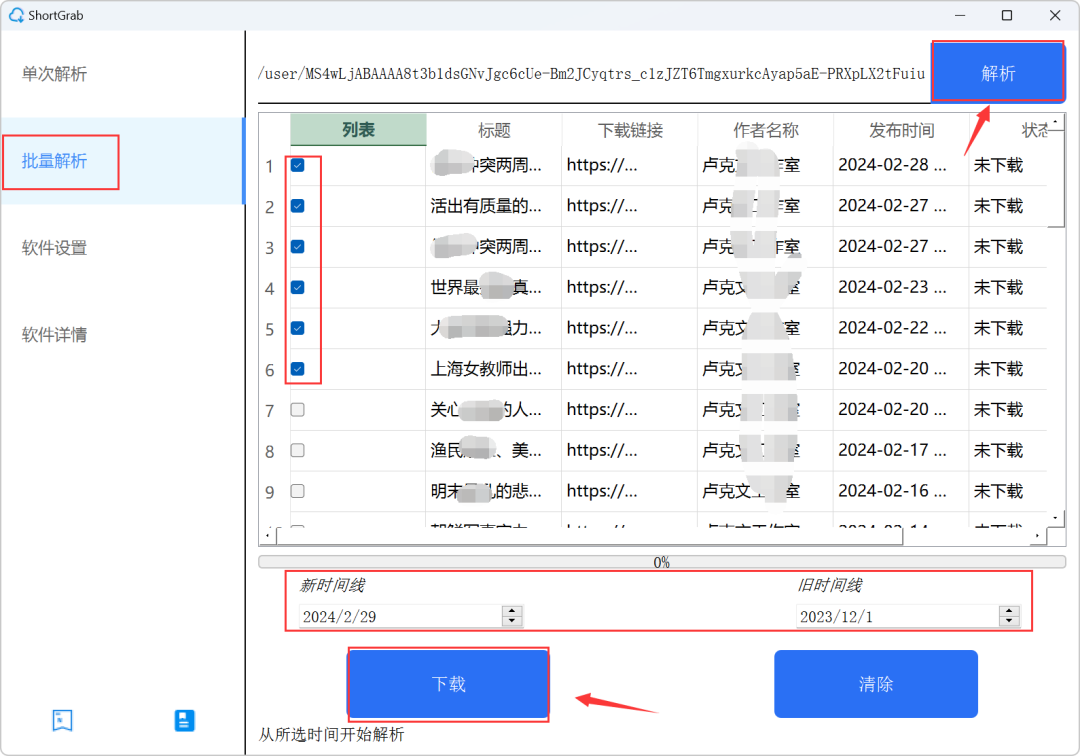
Task: Click the blue document icon in sidebar bottom
Action: [x=185, y=720]
